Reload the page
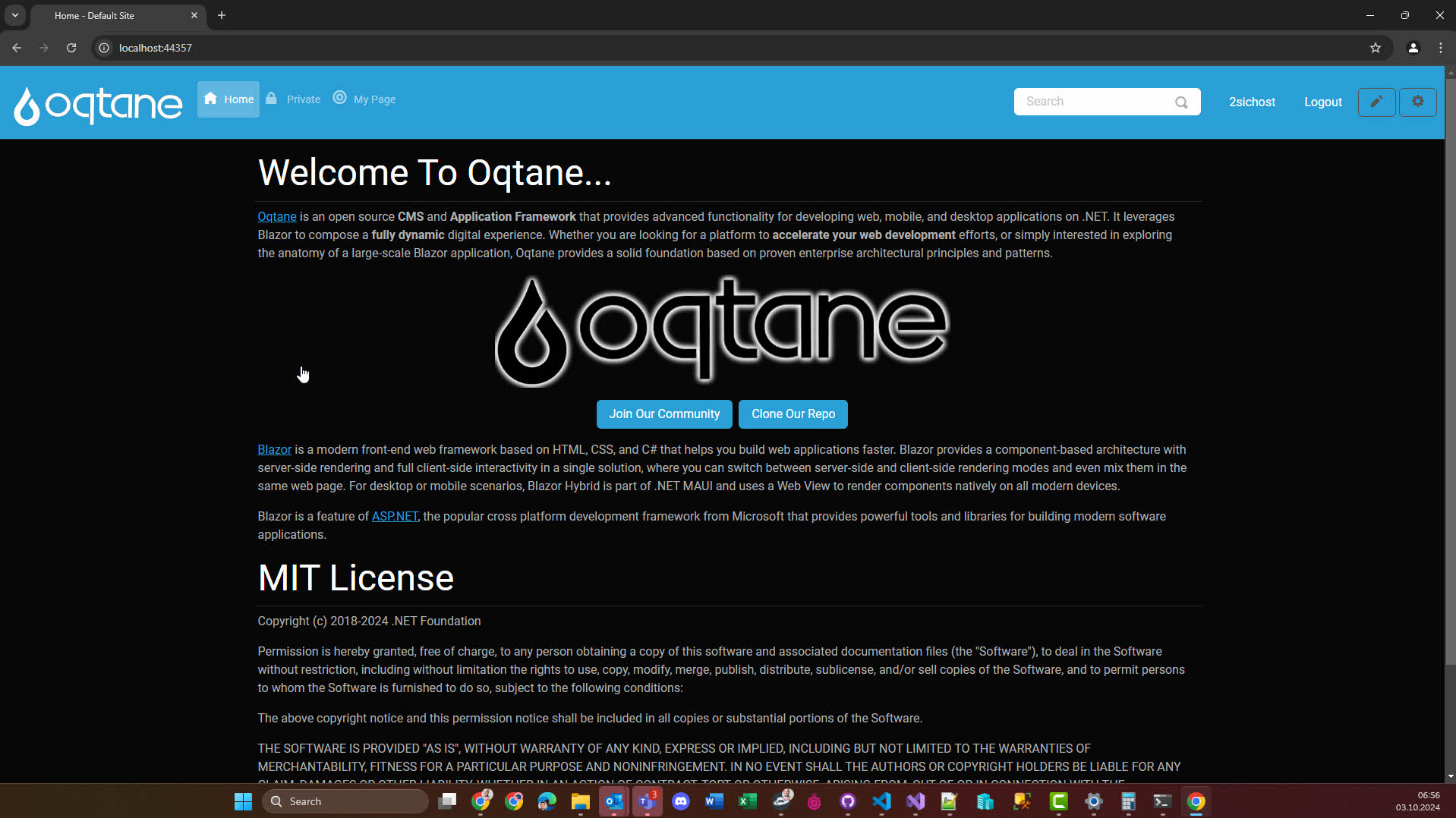The height and width of the screenshot is (818, 1456). pyautogui.click(x=71, y=48)
